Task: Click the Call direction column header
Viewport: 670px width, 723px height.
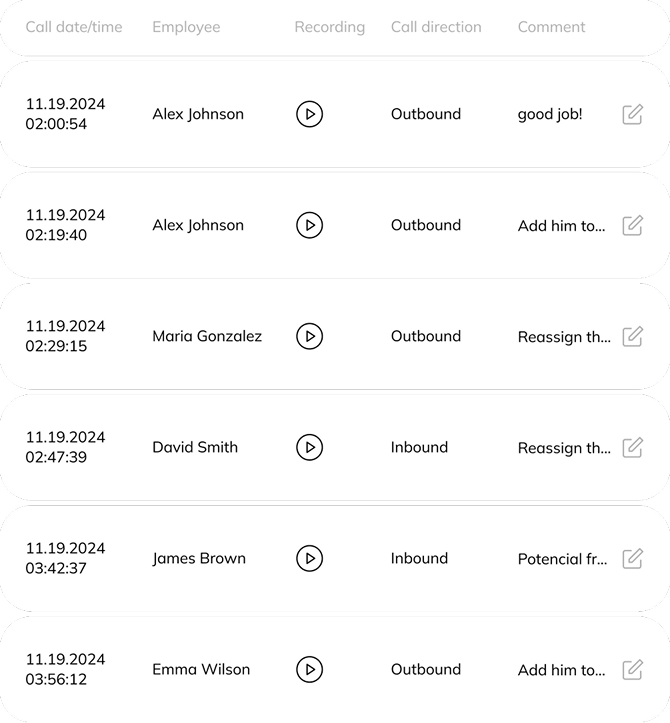Action: pos(436,27)
